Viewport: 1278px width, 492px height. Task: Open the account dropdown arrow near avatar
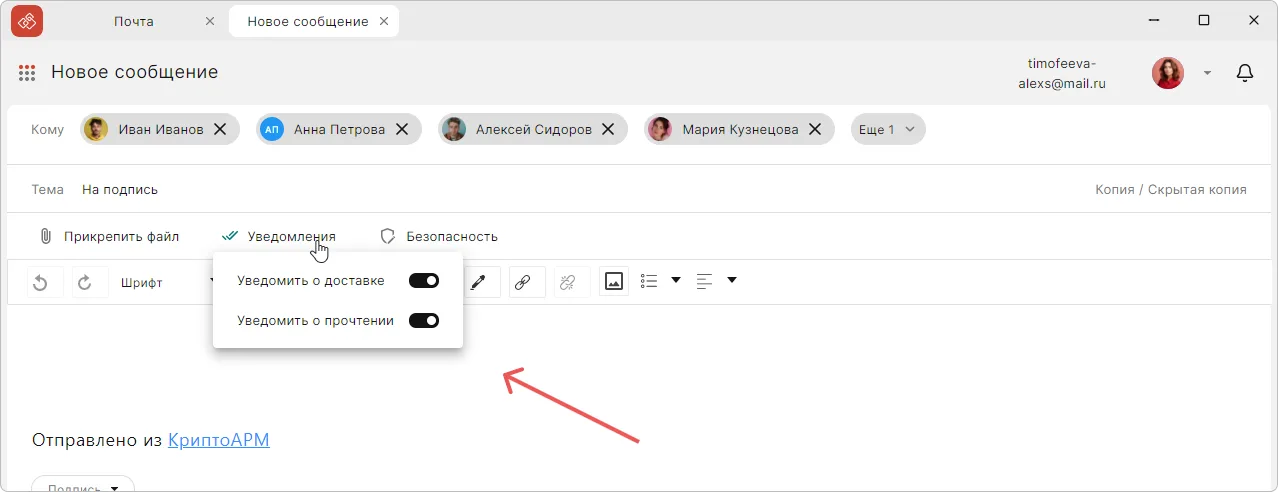tap(1207, 73)
